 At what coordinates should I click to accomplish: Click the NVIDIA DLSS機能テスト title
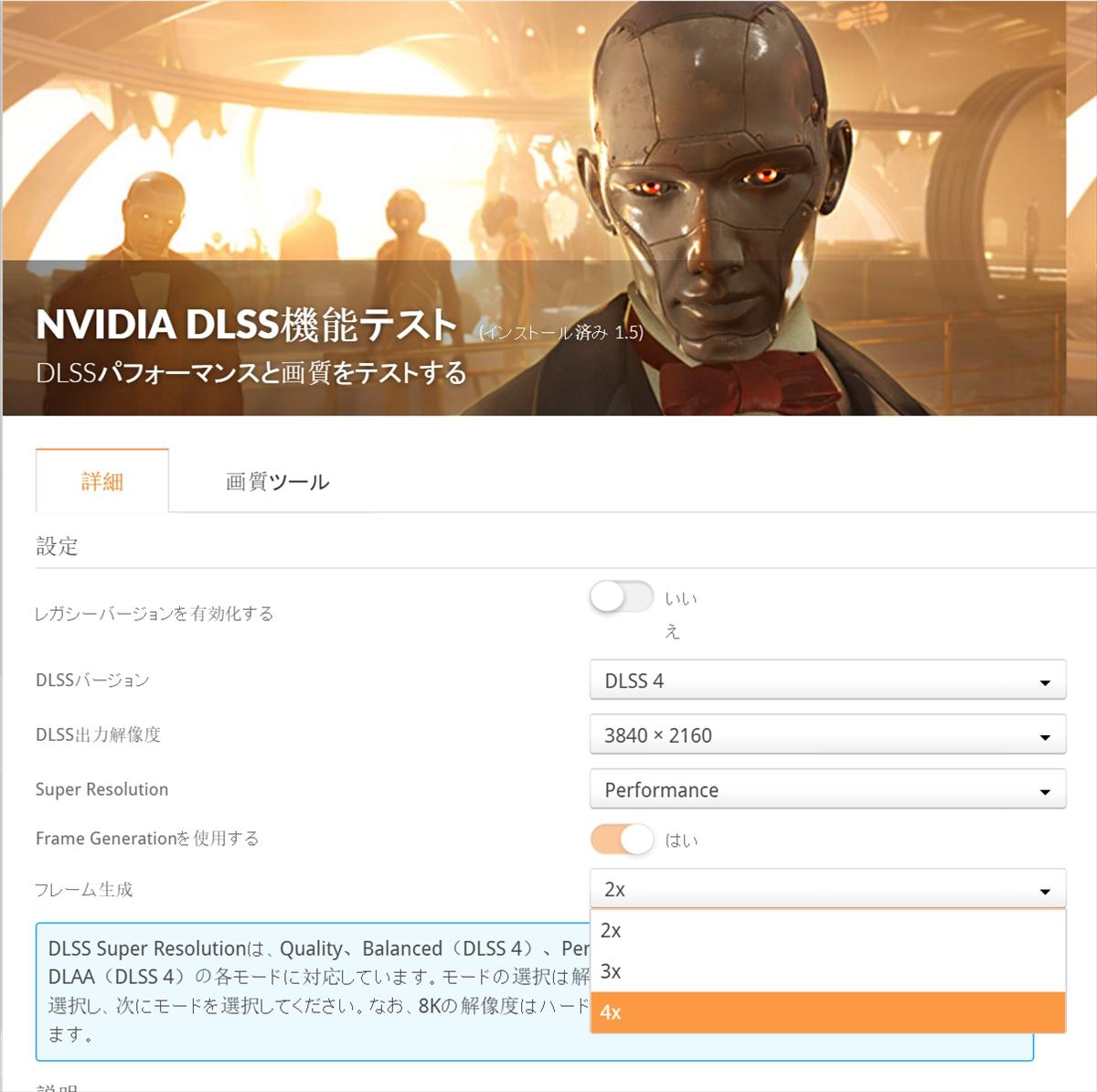point(247,325)
